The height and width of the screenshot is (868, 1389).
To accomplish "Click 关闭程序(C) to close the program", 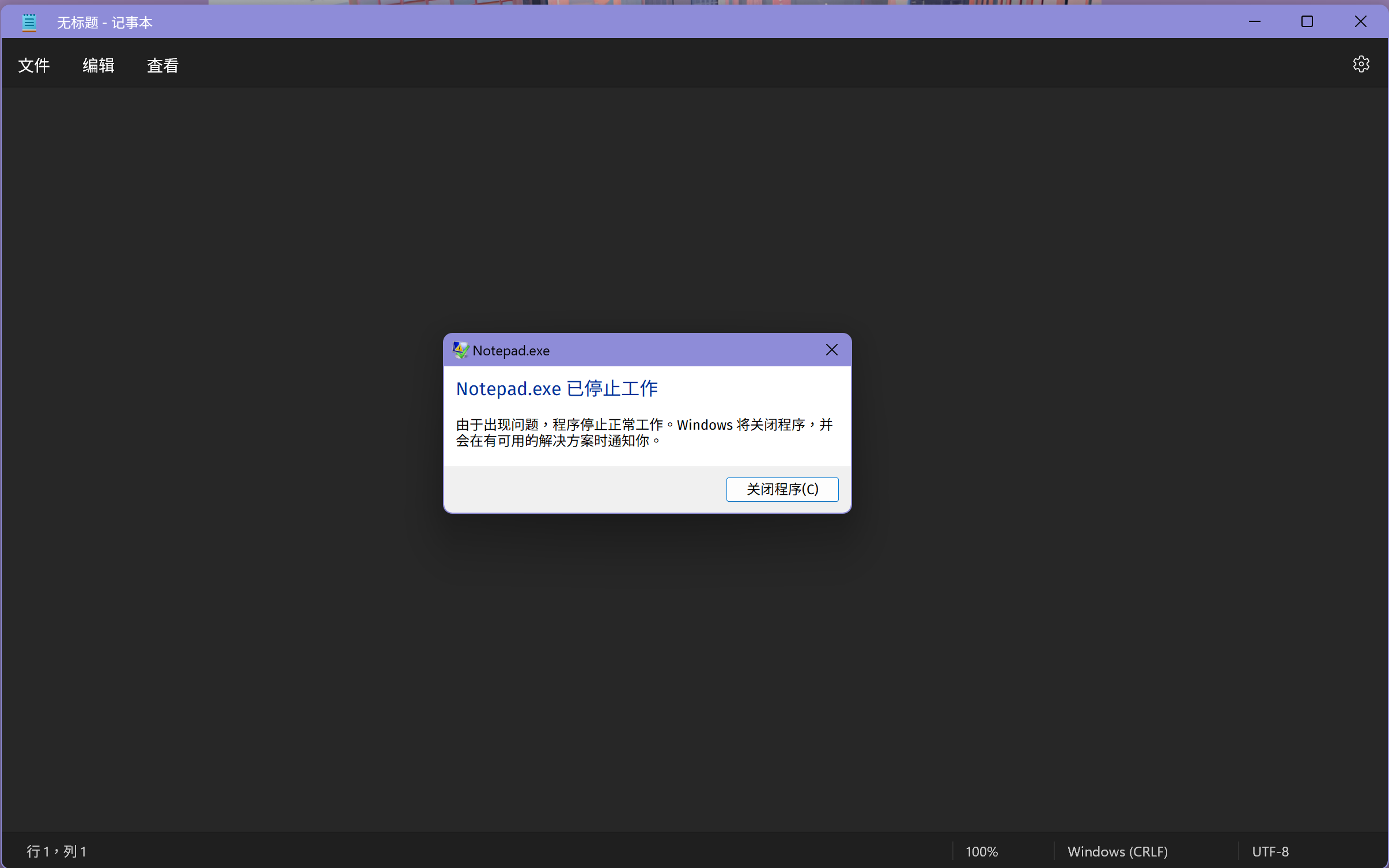I will [x=782, y=489].
